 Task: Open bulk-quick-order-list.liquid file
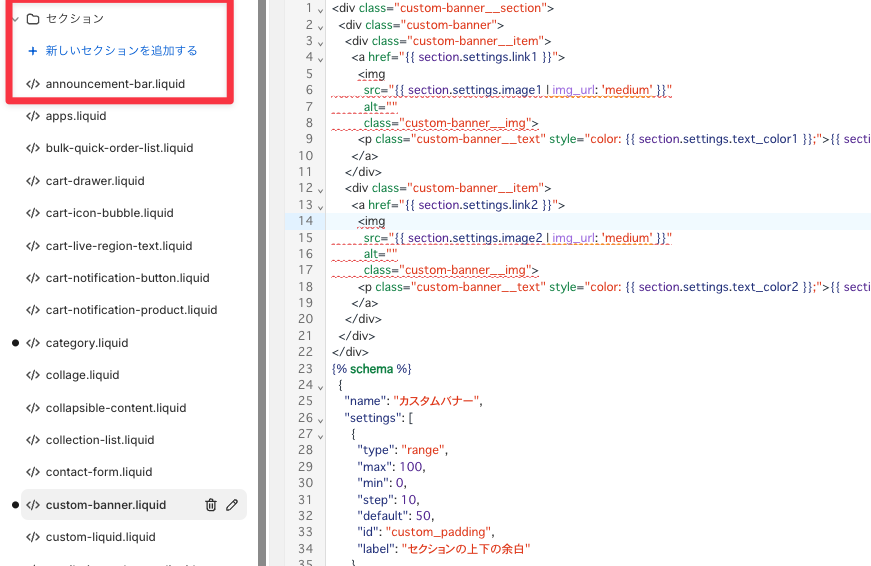click(x=119, y=148)
